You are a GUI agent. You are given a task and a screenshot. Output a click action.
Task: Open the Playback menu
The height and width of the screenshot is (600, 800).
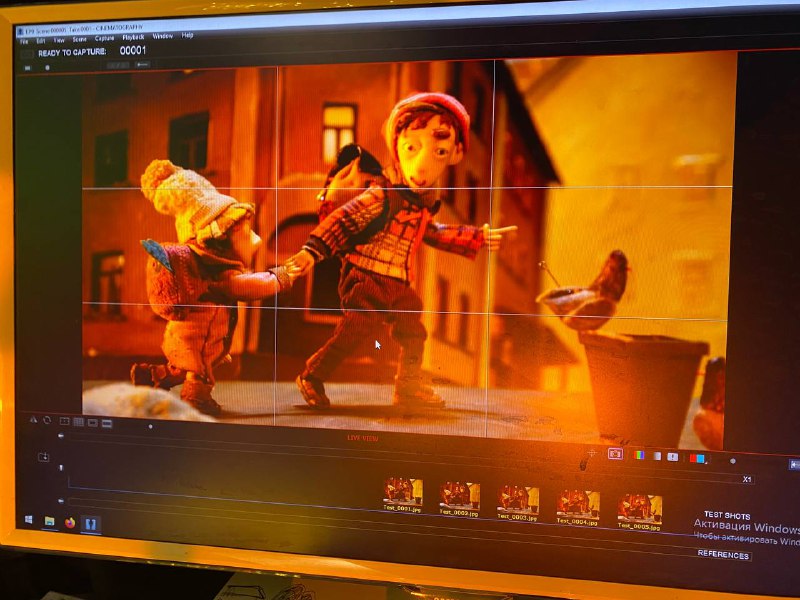tap(134, 37)
